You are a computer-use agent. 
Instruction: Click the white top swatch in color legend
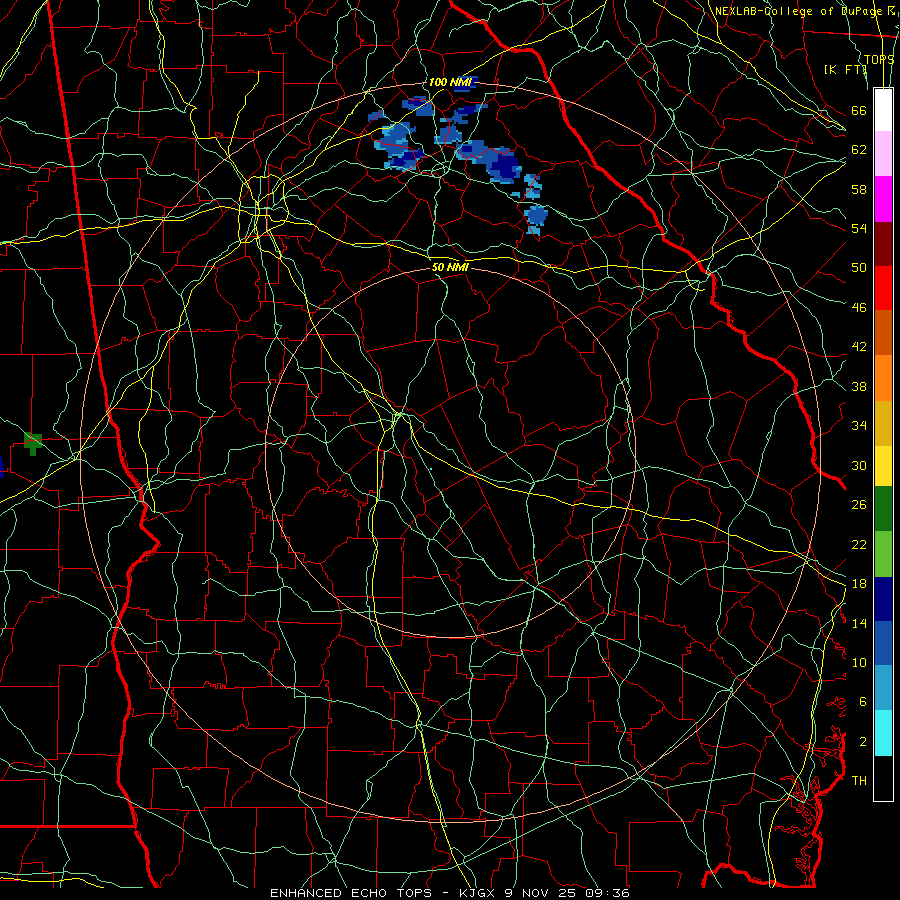pyautogui.click(x=883, y=110)
